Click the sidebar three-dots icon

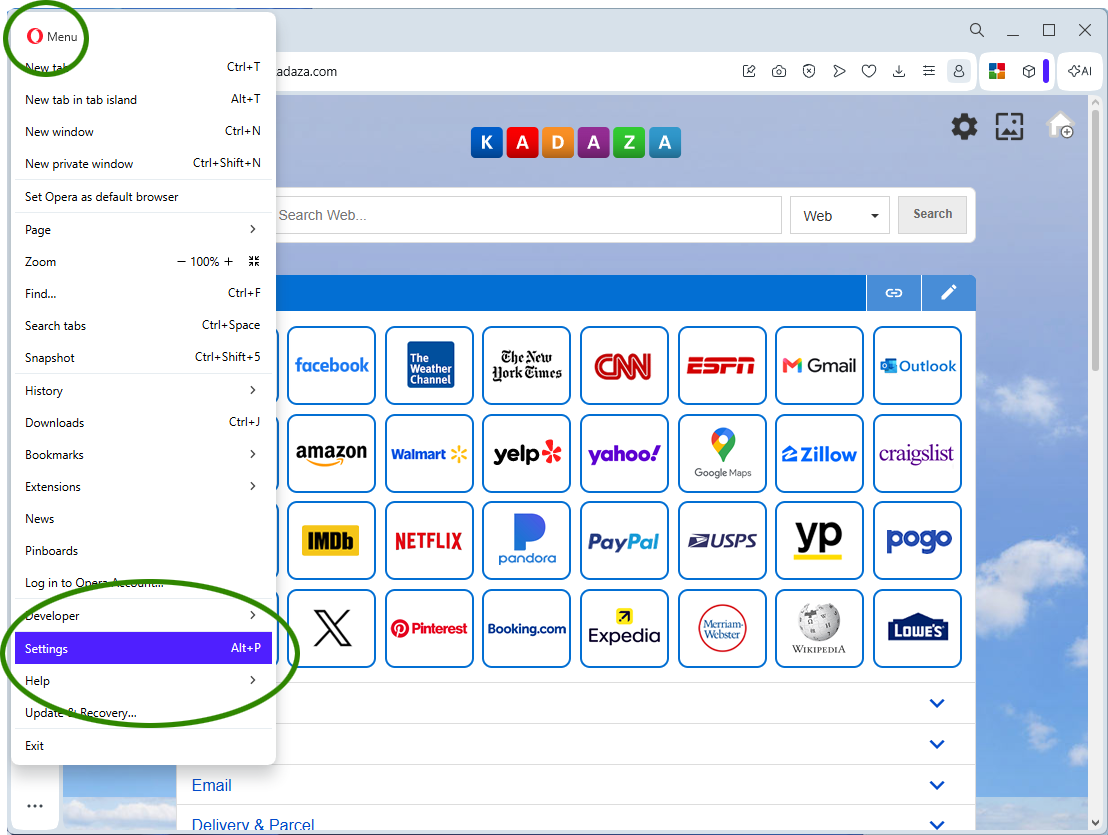point(35,805)
